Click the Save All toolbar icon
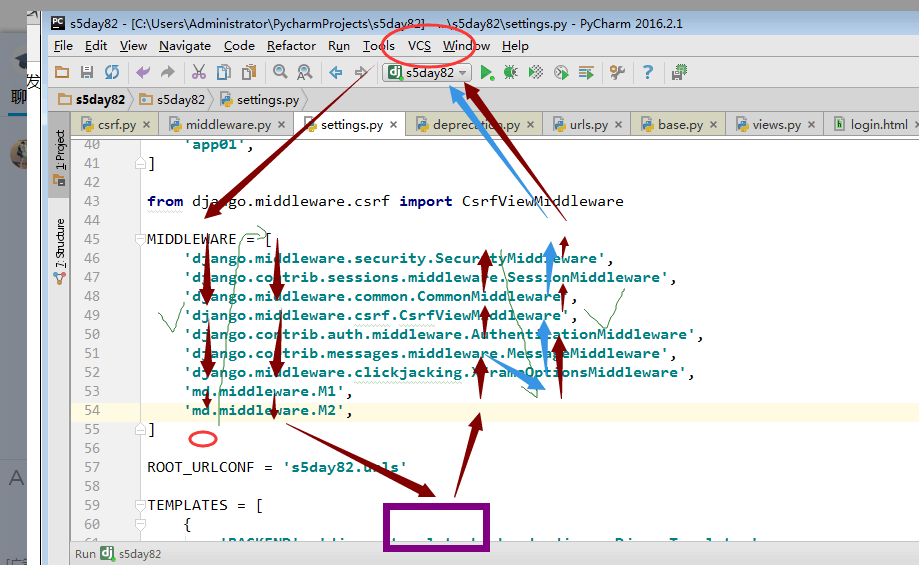This screenshot has height=565, width=919. (x=87, y=72)
